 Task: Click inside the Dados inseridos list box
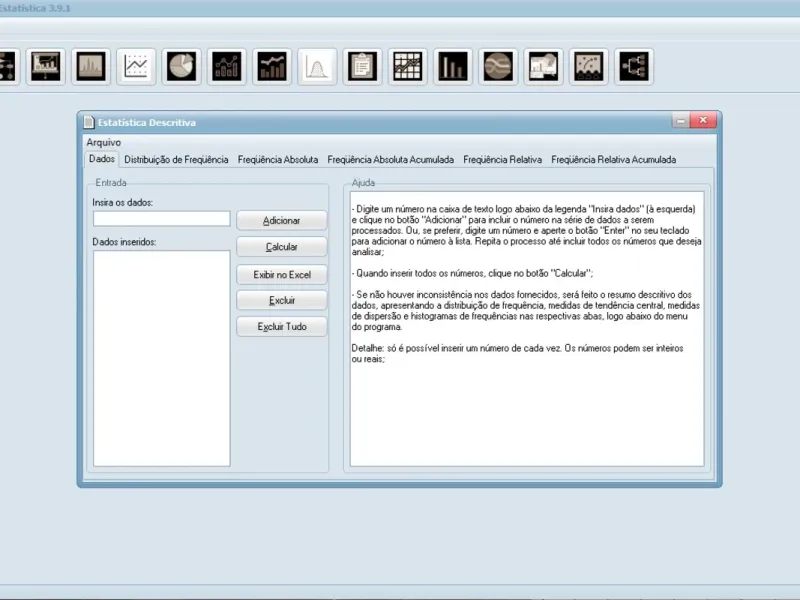(x=162, y=358)
